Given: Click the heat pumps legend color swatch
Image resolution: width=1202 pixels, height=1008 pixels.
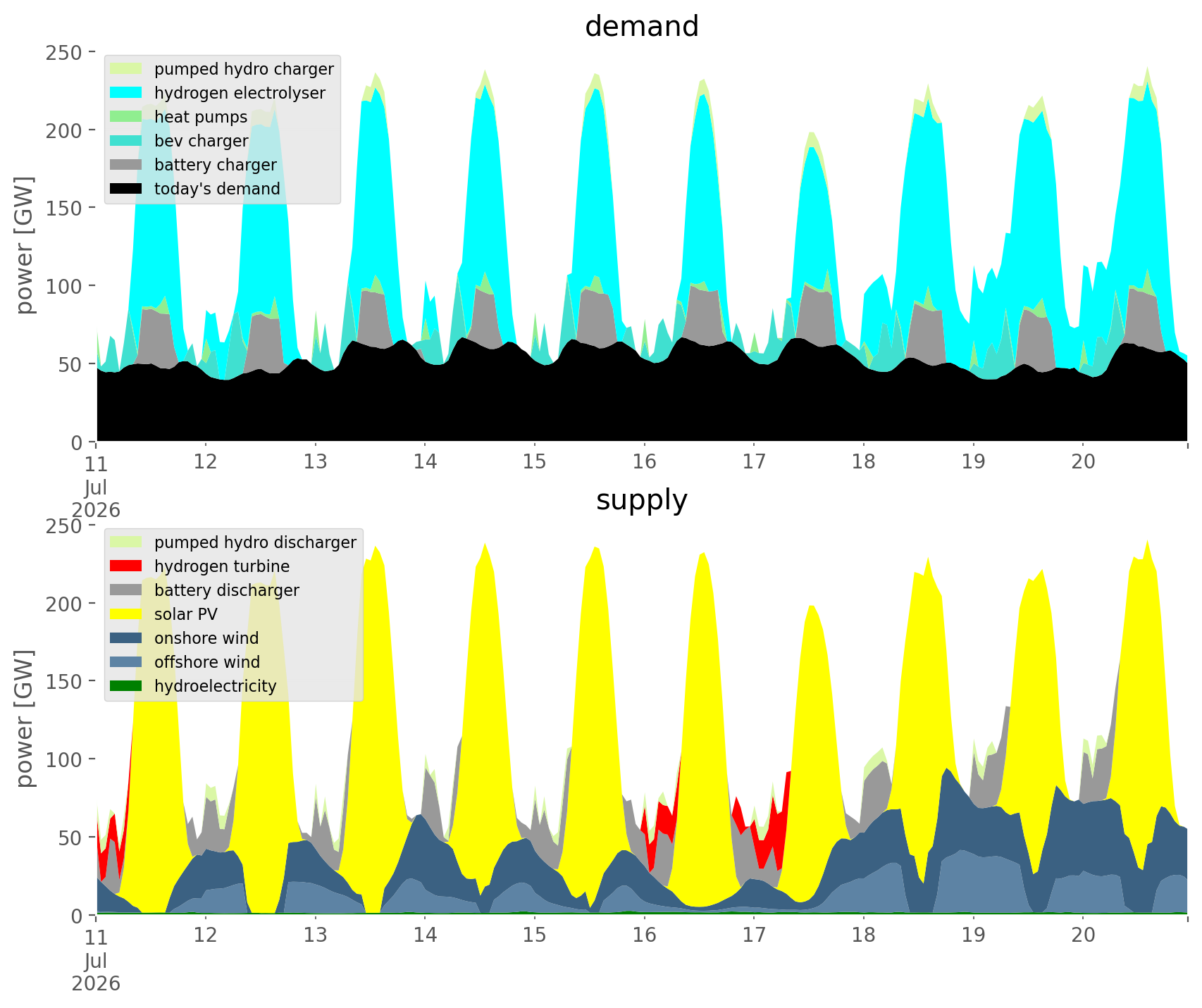Looking at the screenshot, I should point(127,117).
